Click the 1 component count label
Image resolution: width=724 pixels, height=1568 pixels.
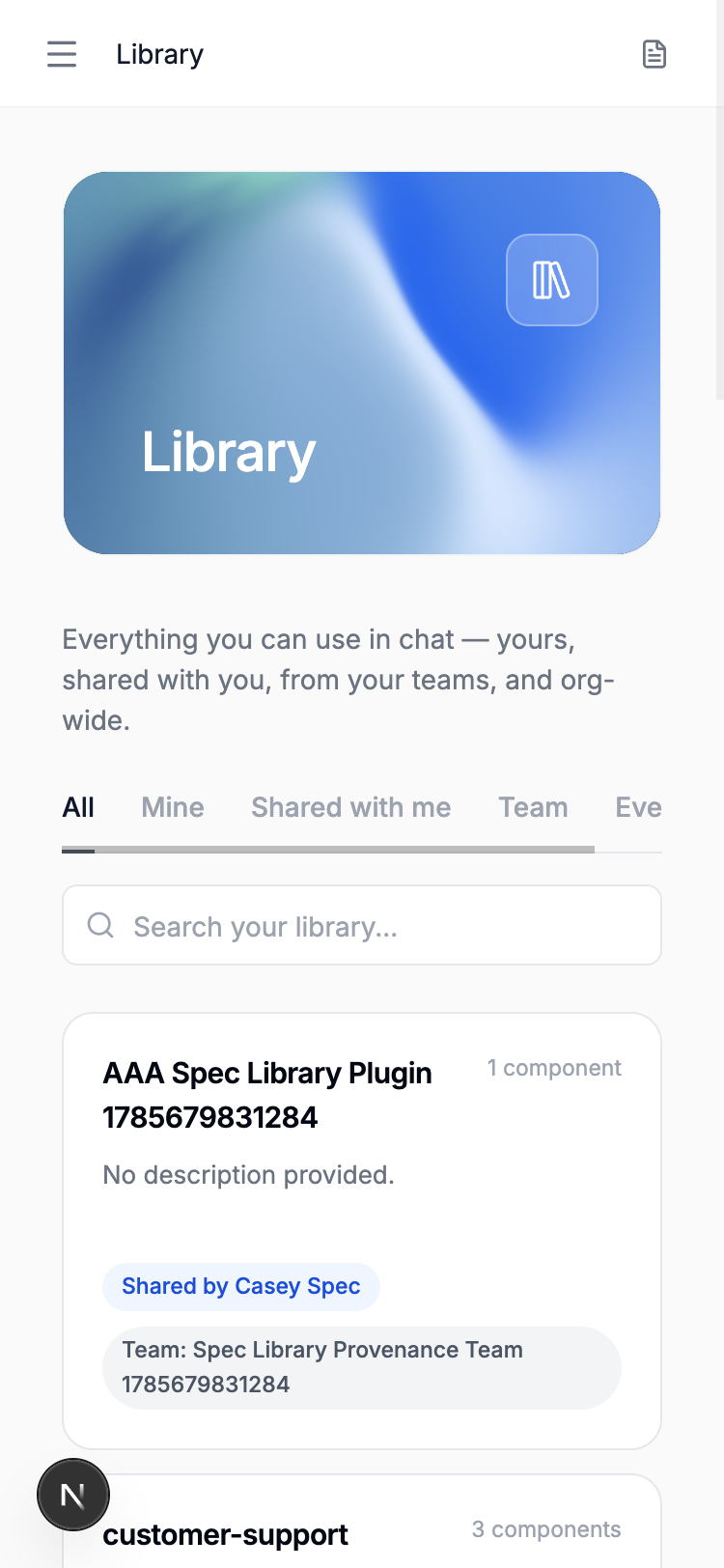[554, 1068]
